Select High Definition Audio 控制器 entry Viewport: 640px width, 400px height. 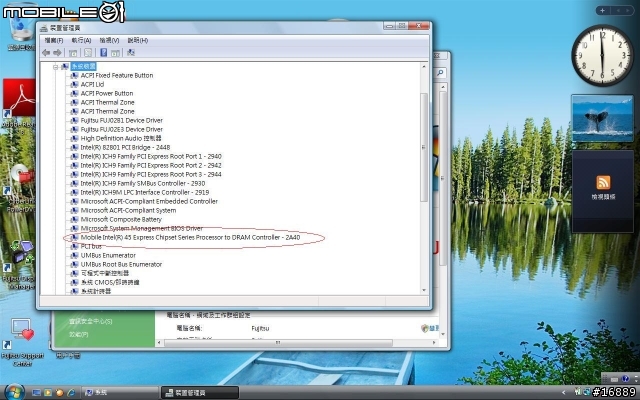[x=121, y=138]
